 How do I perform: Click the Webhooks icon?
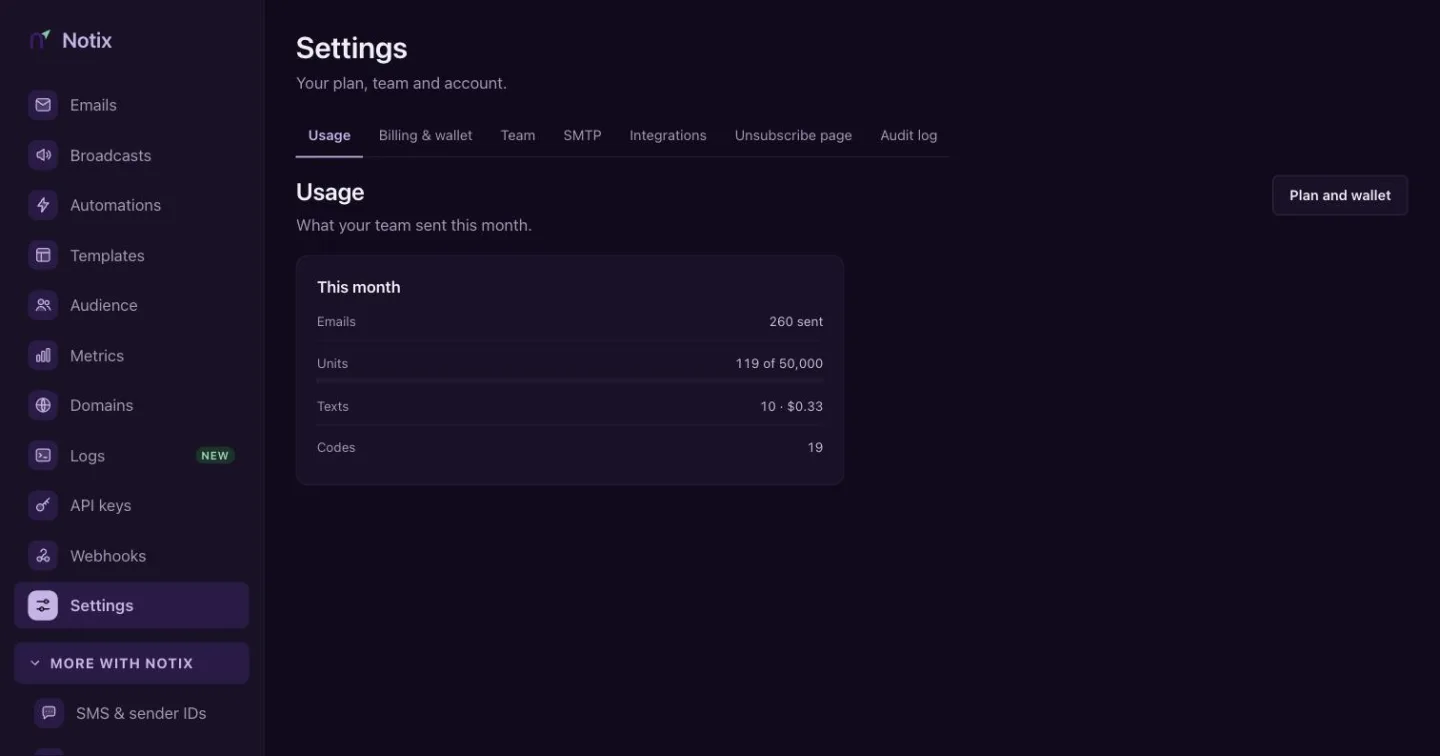[x=43, y=555]
